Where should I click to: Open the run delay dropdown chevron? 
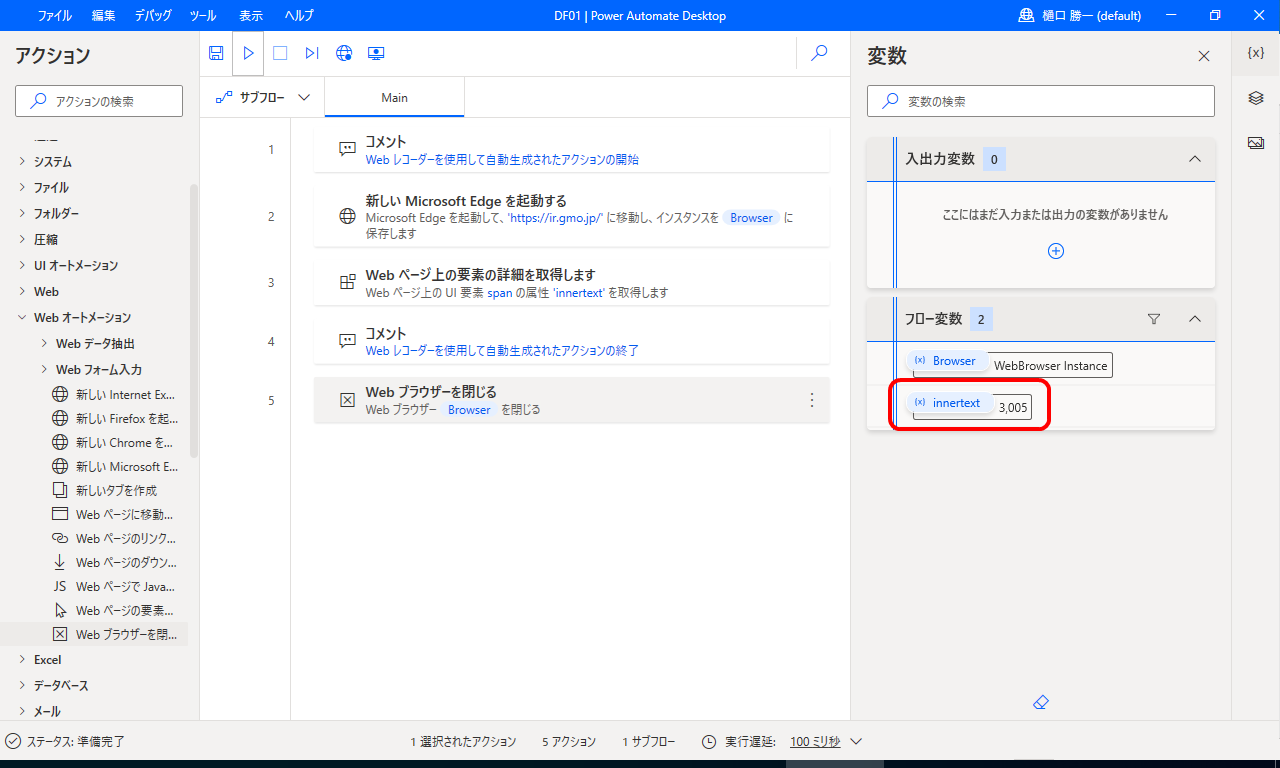(x=856, y=742)
